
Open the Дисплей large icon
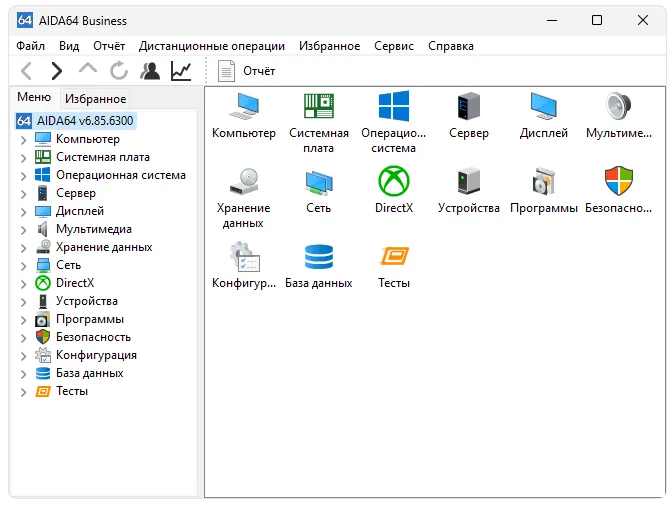543,106
